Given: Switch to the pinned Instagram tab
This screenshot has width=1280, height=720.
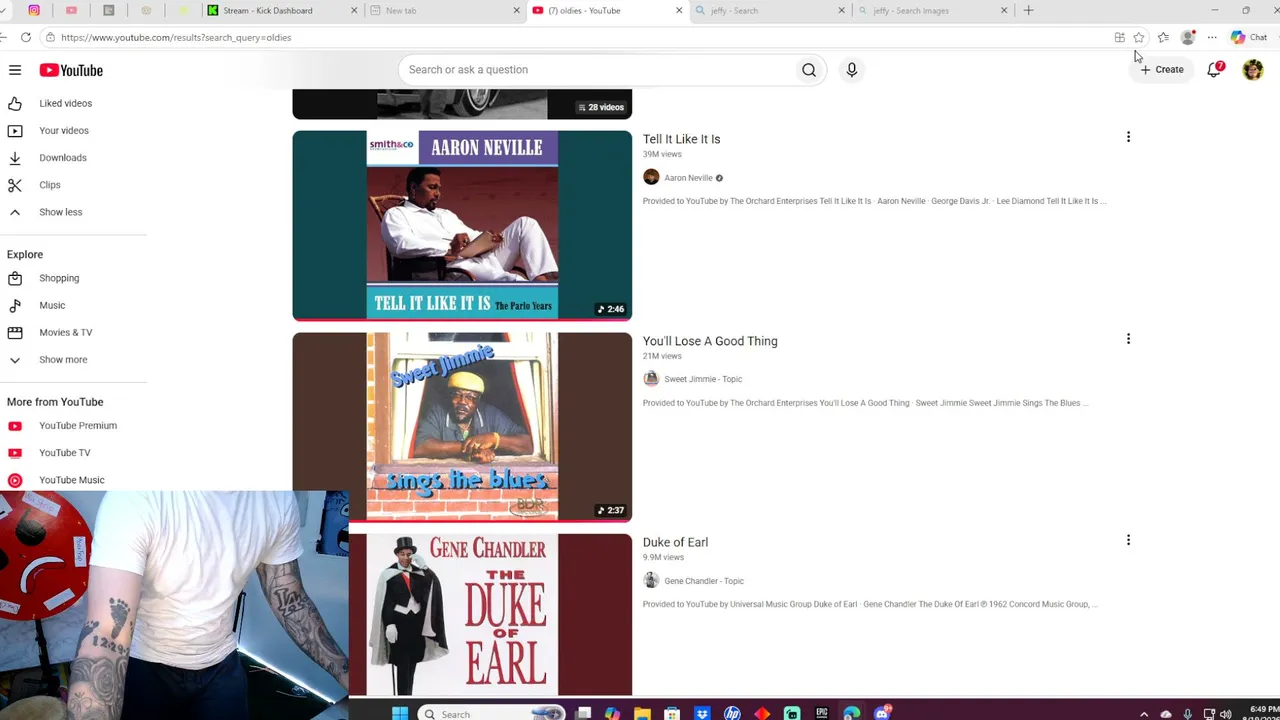Looking at the screenshot, I should tap(34, 10).
